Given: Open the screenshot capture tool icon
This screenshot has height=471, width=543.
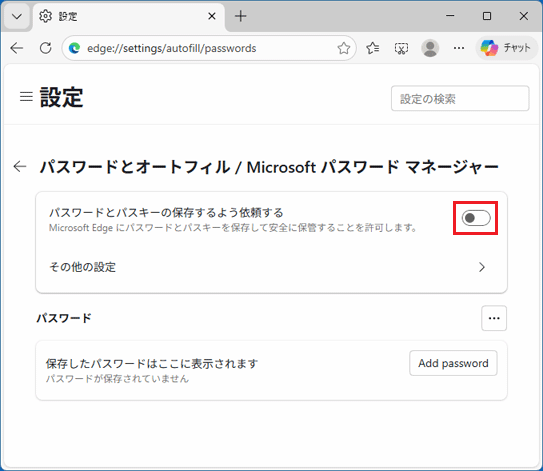Looking at the screenshot, I should pyautogui.click(x=401, y=48).
